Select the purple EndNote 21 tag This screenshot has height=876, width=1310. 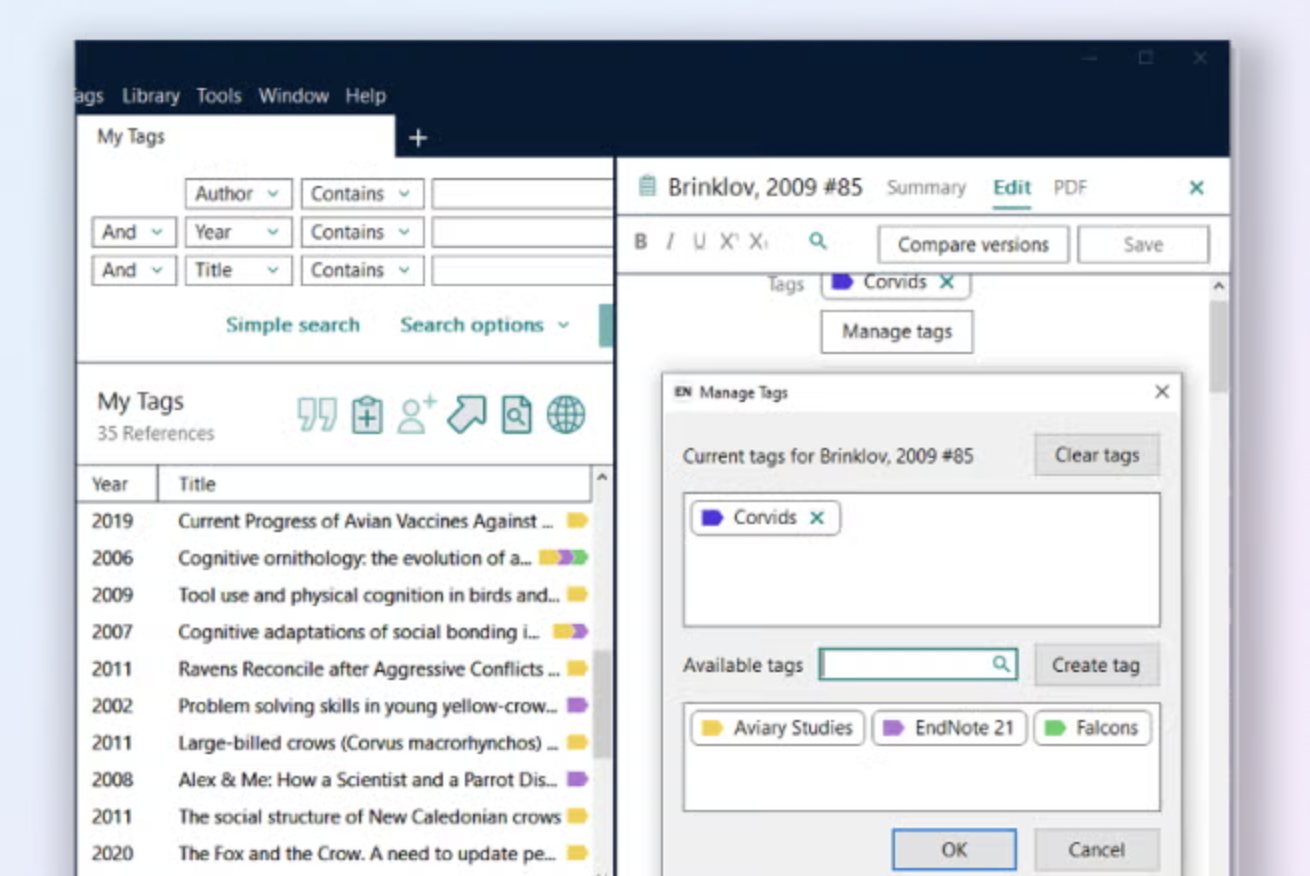949,728
